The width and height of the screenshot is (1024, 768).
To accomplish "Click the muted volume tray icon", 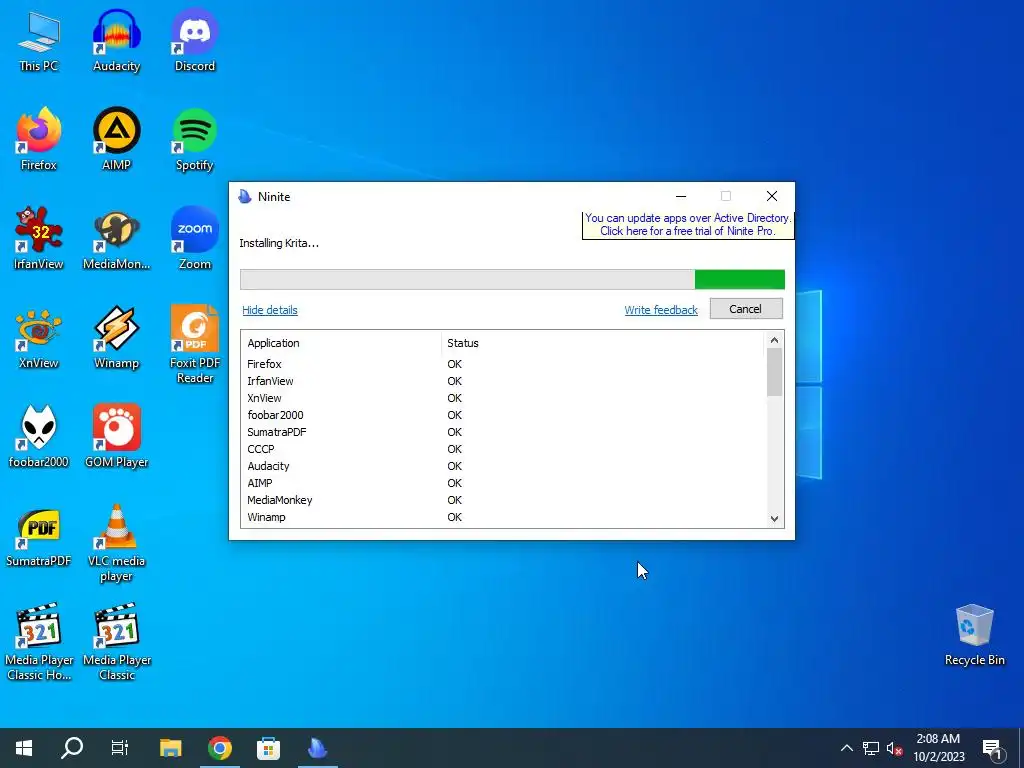I will coord(894,748).
